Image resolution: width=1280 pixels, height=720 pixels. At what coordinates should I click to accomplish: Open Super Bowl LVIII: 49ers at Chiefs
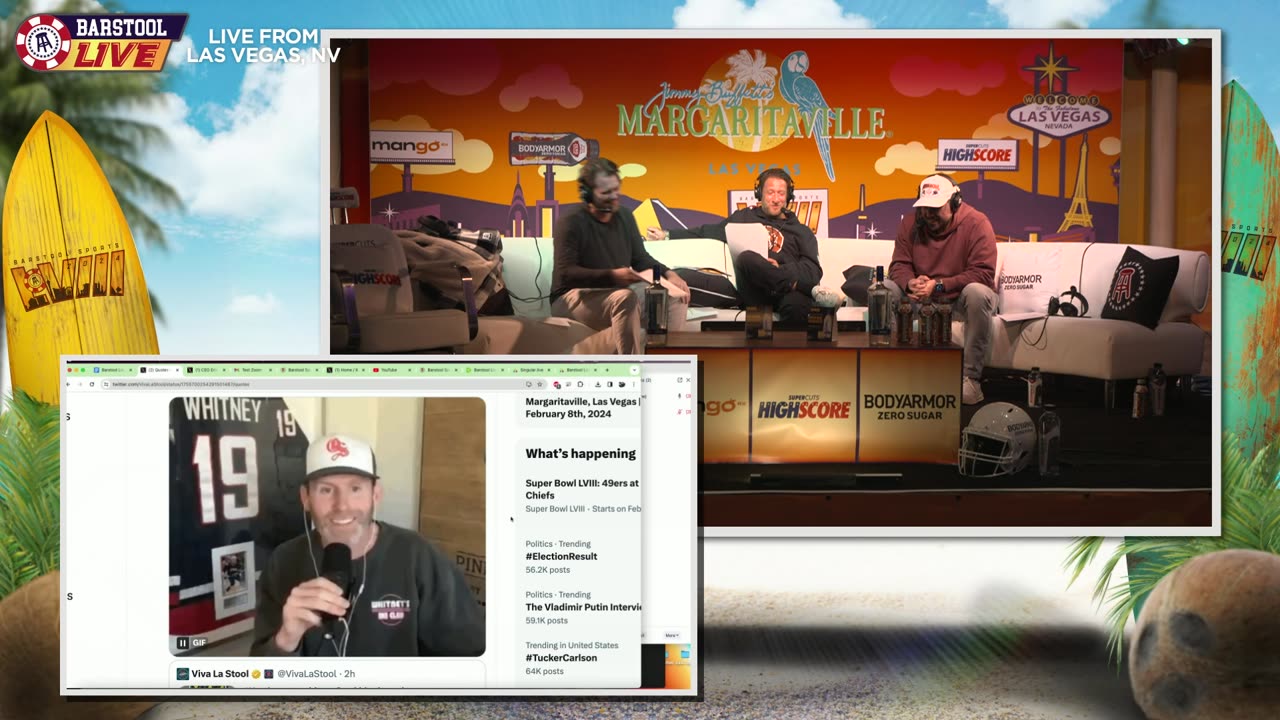point(582,489)
